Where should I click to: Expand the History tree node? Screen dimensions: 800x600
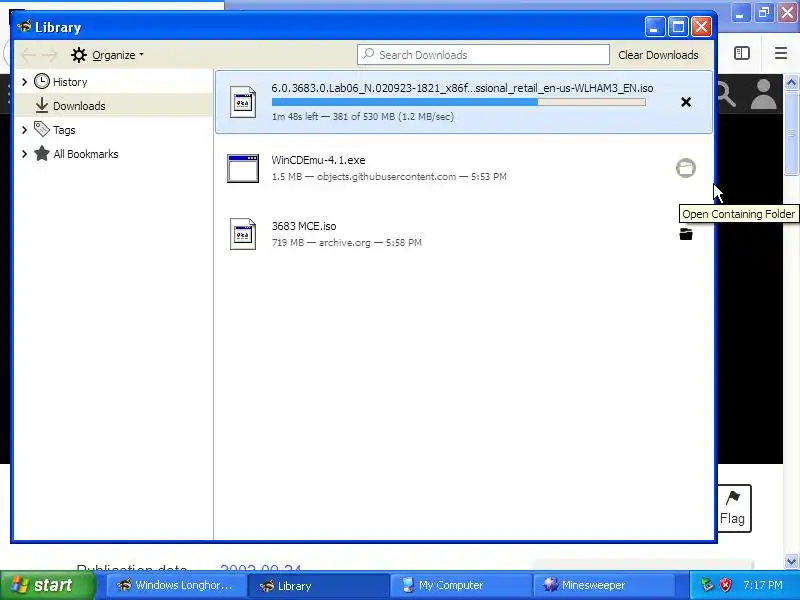(x=24, y=82)
